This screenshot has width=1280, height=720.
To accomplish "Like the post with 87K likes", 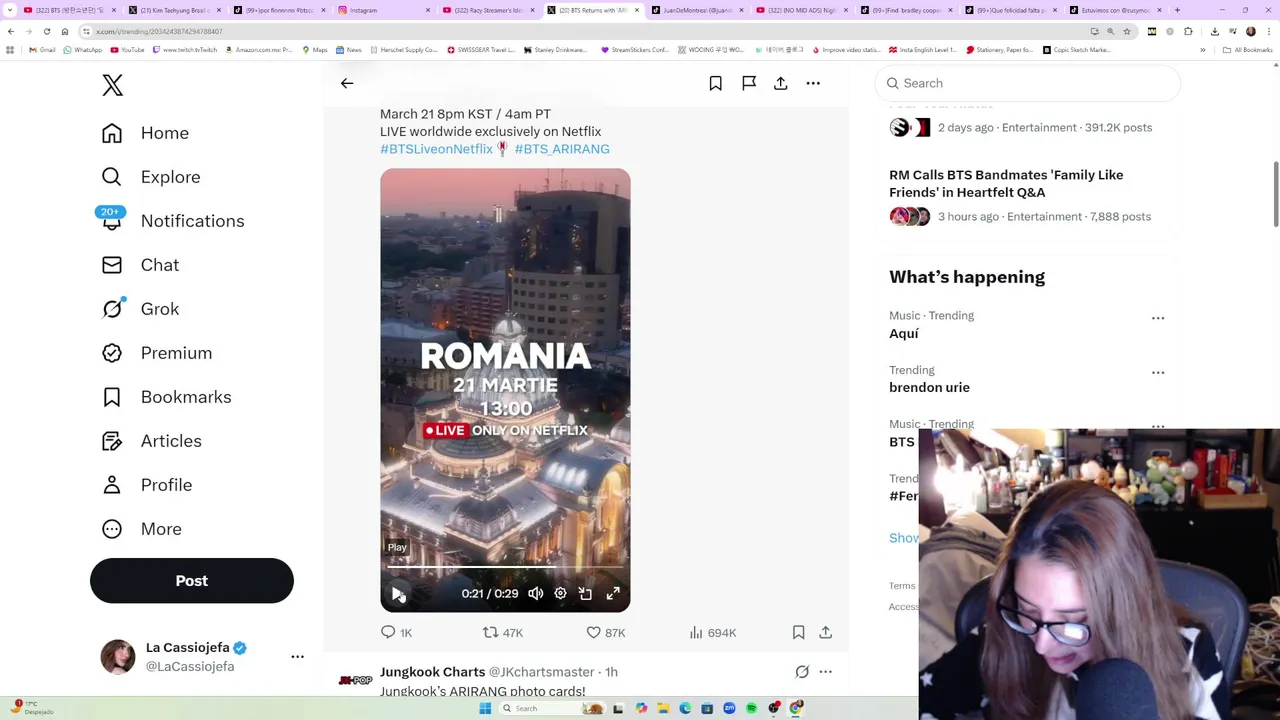I will tap(606, 632).
